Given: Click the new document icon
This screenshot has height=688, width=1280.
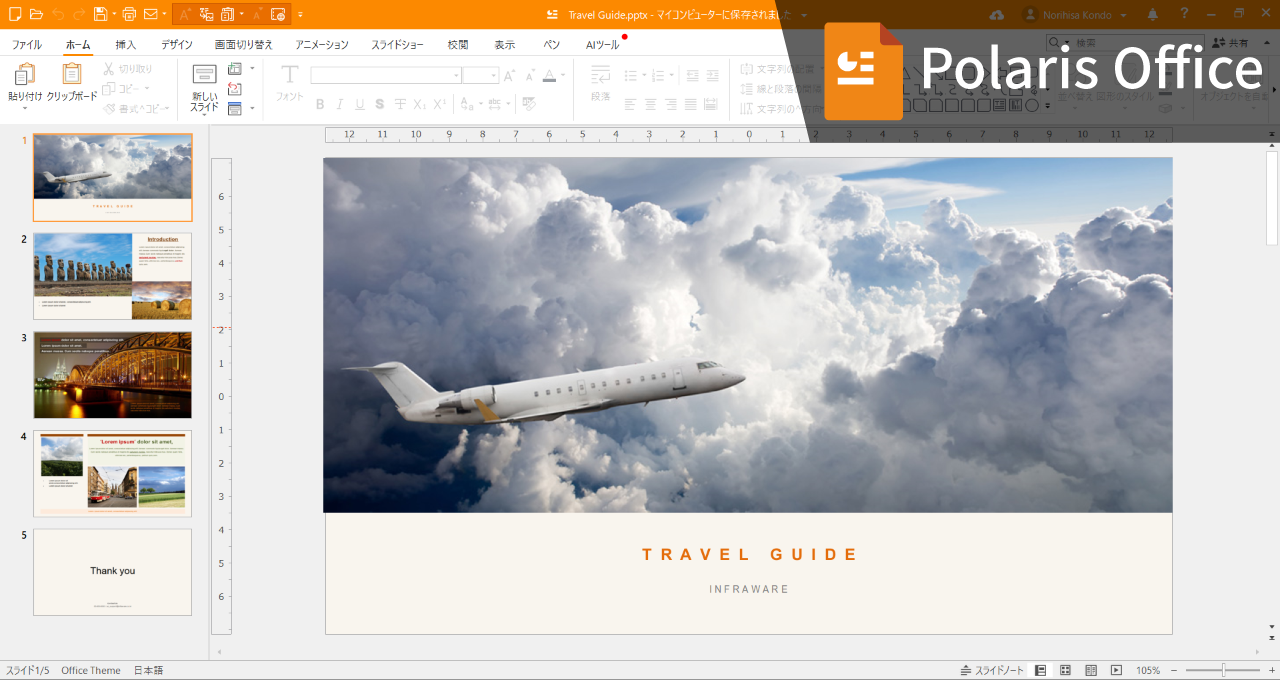Looking at the screenshot, I should tap(15, 14).
